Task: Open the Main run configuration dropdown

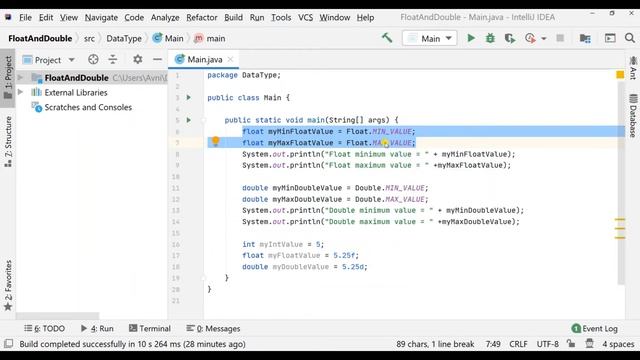Action: (x=429, y=38)
